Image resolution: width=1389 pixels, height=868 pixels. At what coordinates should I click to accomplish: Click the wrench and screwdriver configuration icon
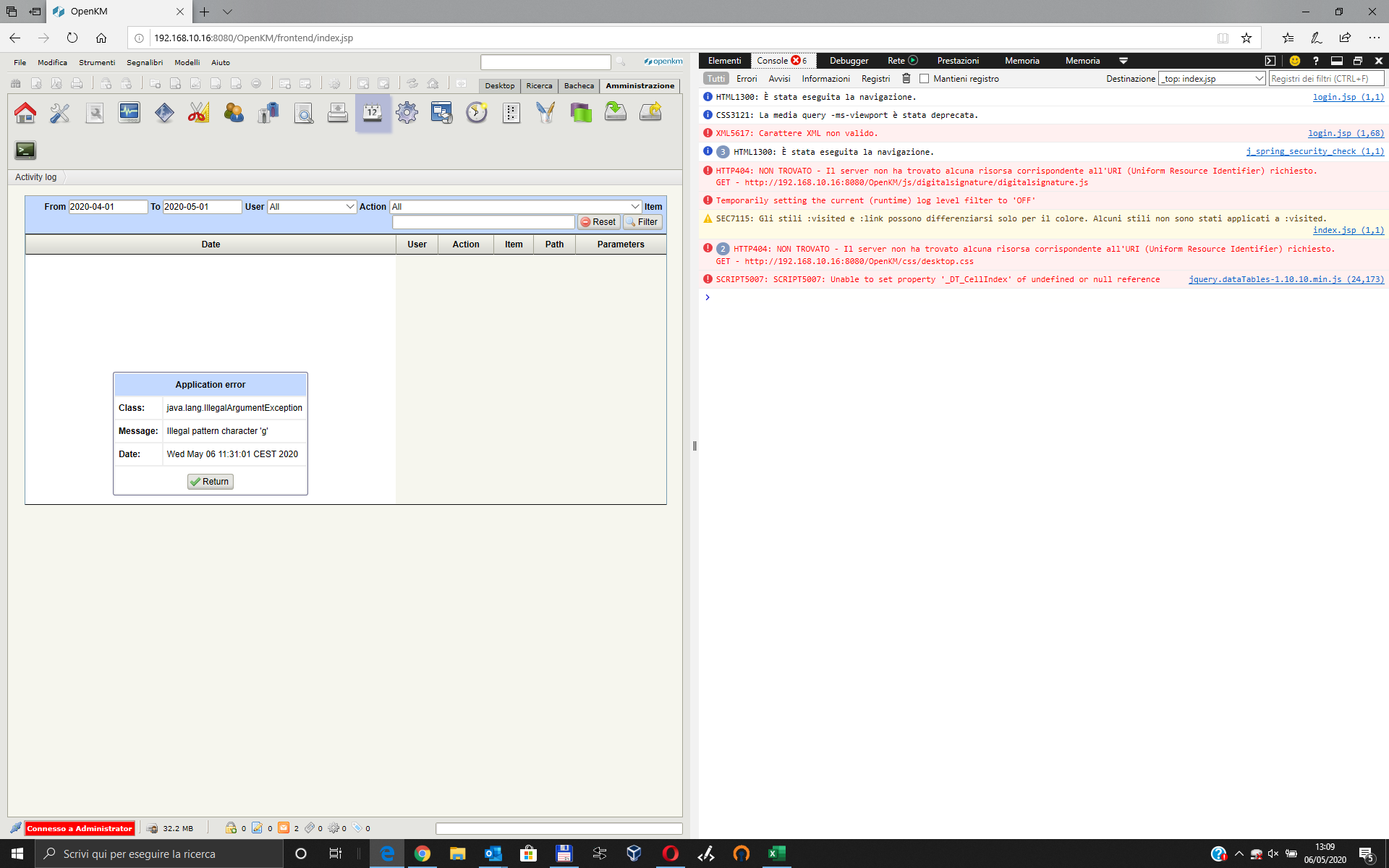pos(59,113)
